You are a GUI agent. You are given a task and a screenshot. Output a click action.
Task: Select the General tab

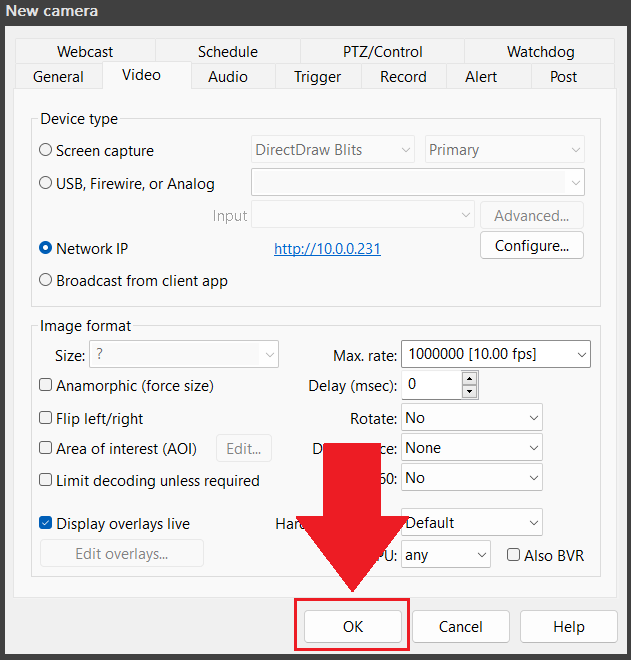(59, 77)
